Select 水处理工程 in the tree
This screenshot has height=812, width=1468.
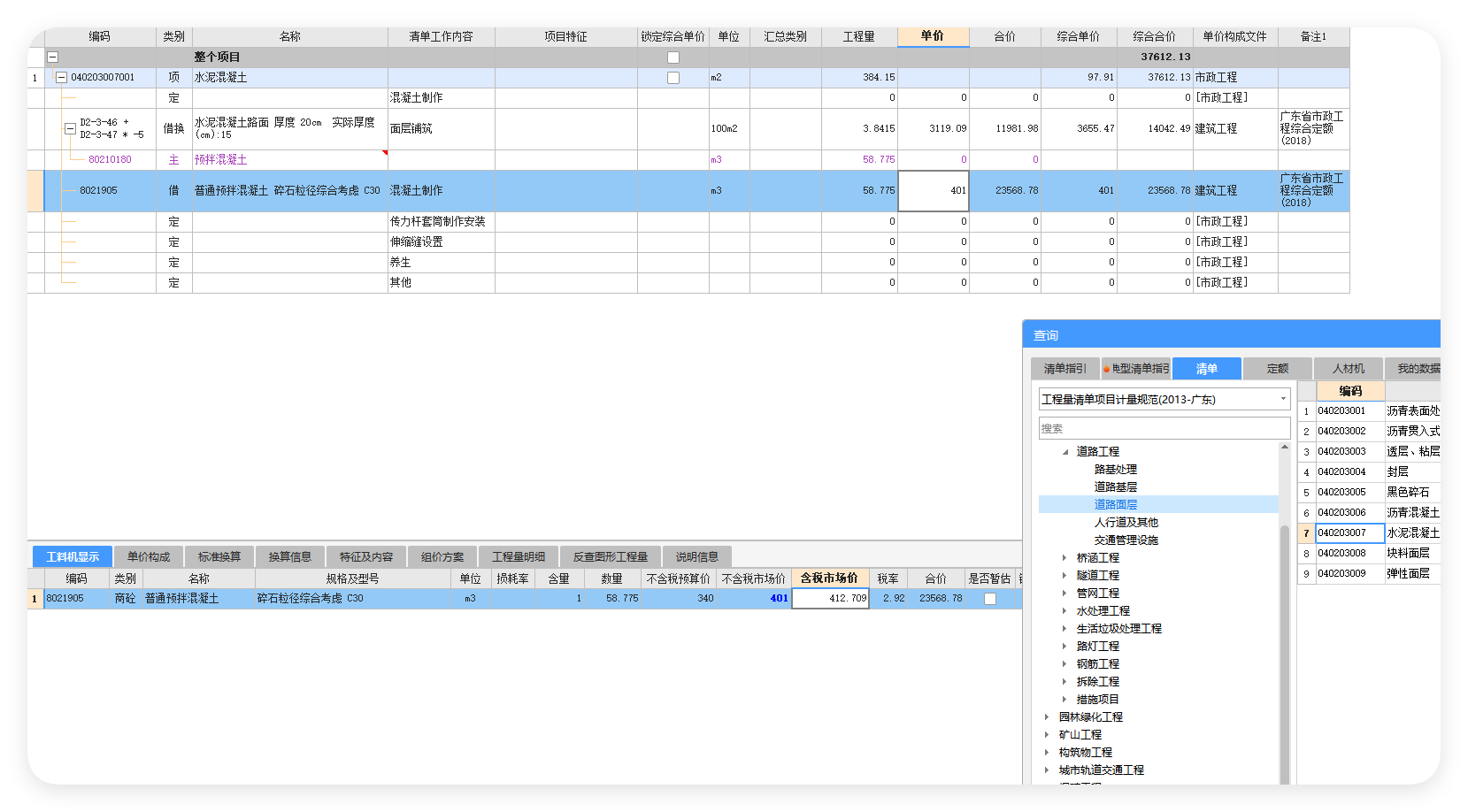click(1103, 611)
